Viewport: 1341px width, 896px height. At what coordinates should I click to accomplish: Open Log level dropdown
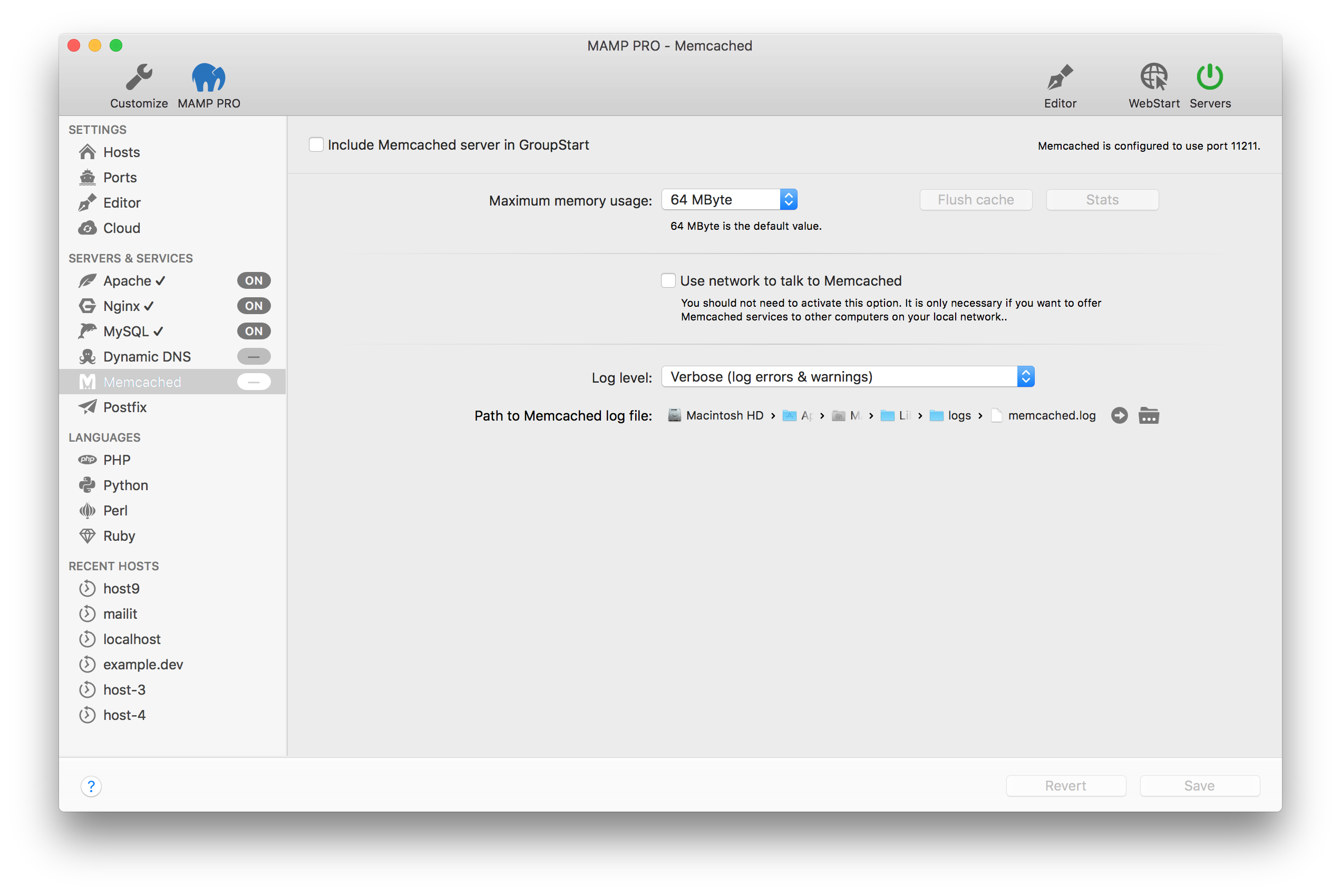coord(848,376)
